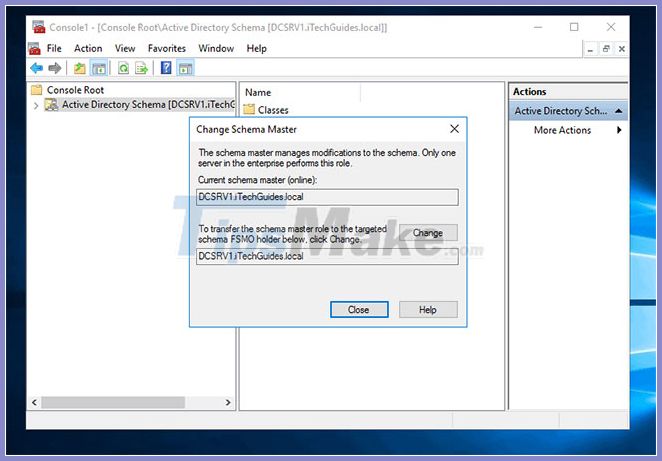Open the More Actions submenu arrow
Image resolution: width=662 pixels, height=461 pixels.
[x=619, y=130]
